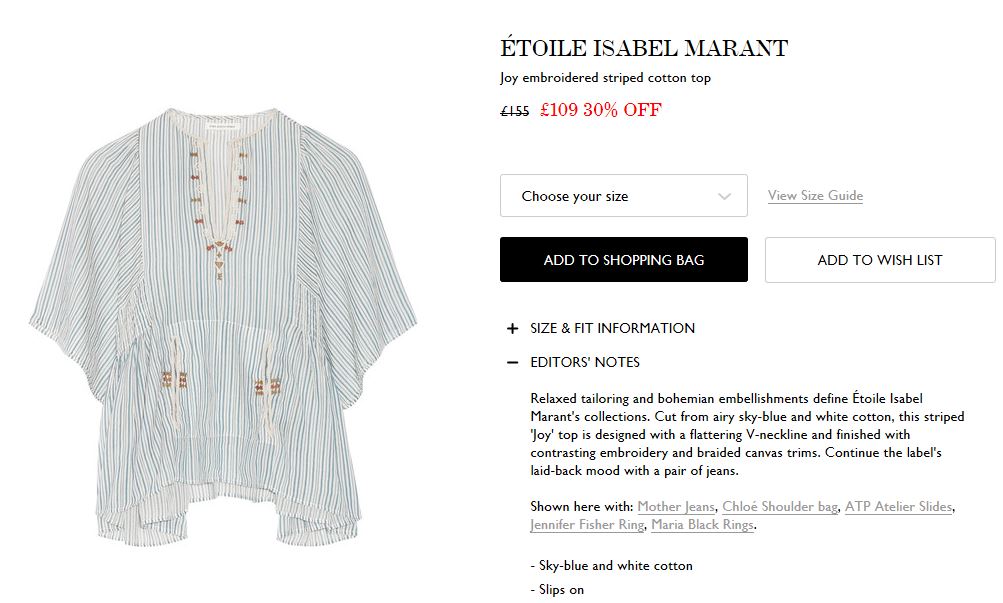
Task: Click the plus icon beside Size & Fit Information
Action: (x=512, y=328)
